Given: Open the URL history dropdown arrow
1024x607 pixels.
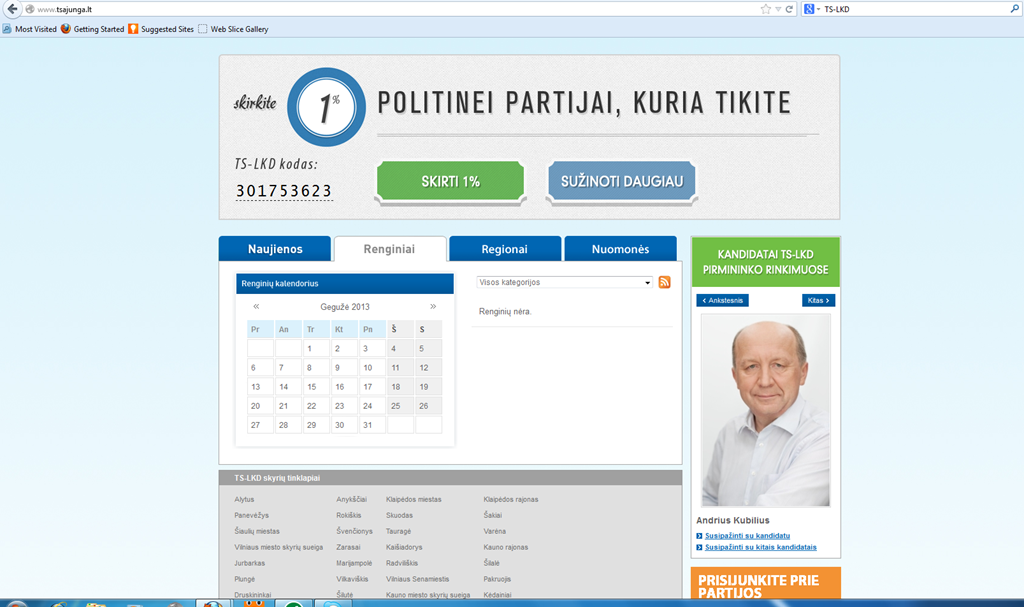Looking at the screenshot, I should pyautogui.click(x=778, y=9).
